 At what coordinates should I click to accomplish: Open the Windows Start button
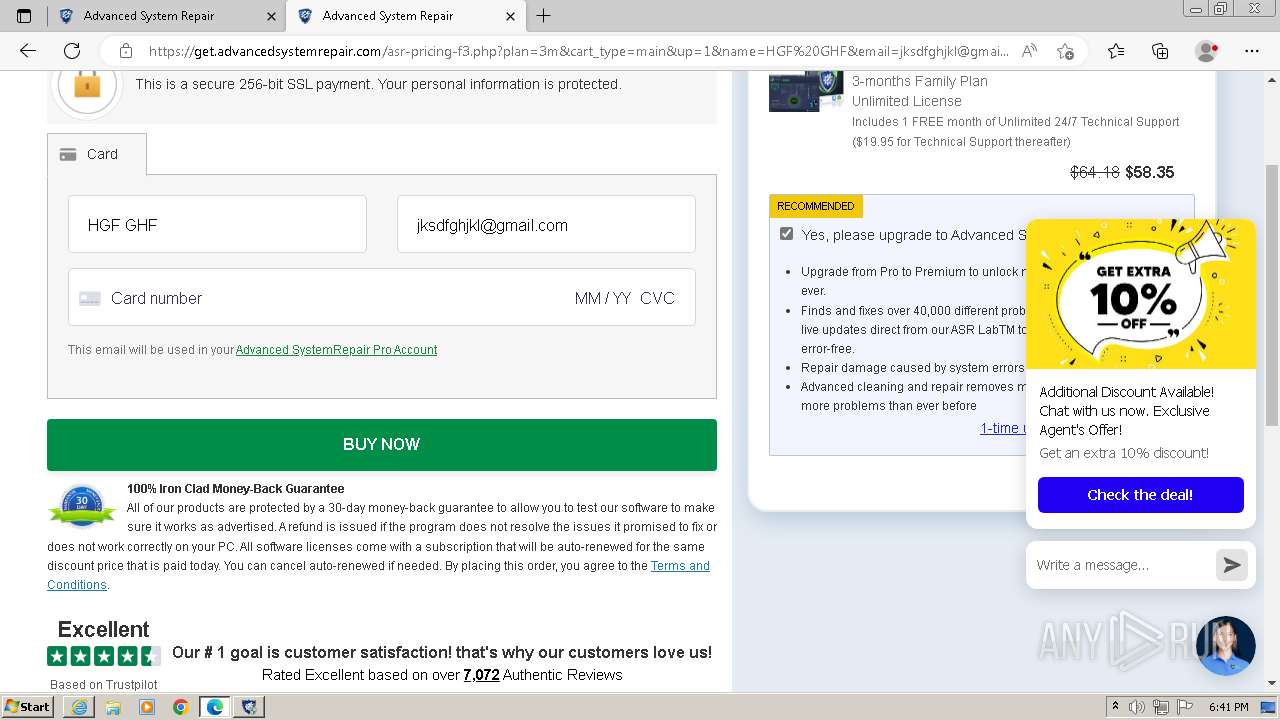[x=28, y=707]
